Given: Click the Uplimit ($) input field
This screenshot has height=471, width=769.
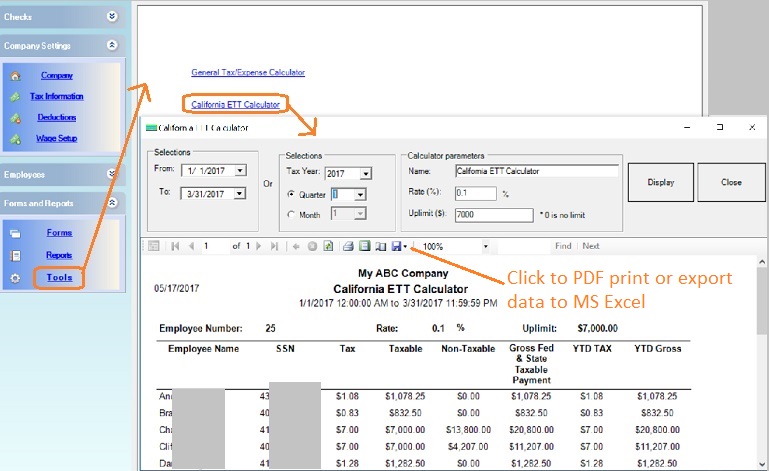Looking at the screenshot, I should point(493,215).
